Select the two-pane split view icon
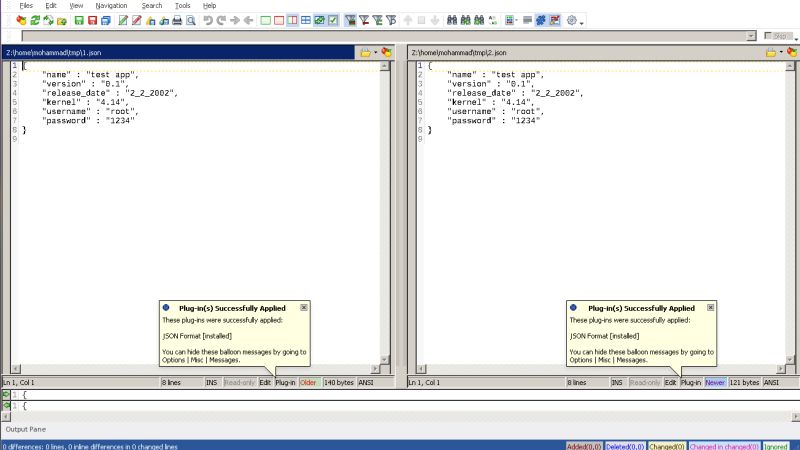Screen dimensions: 800x450 [x=292, y=20]
